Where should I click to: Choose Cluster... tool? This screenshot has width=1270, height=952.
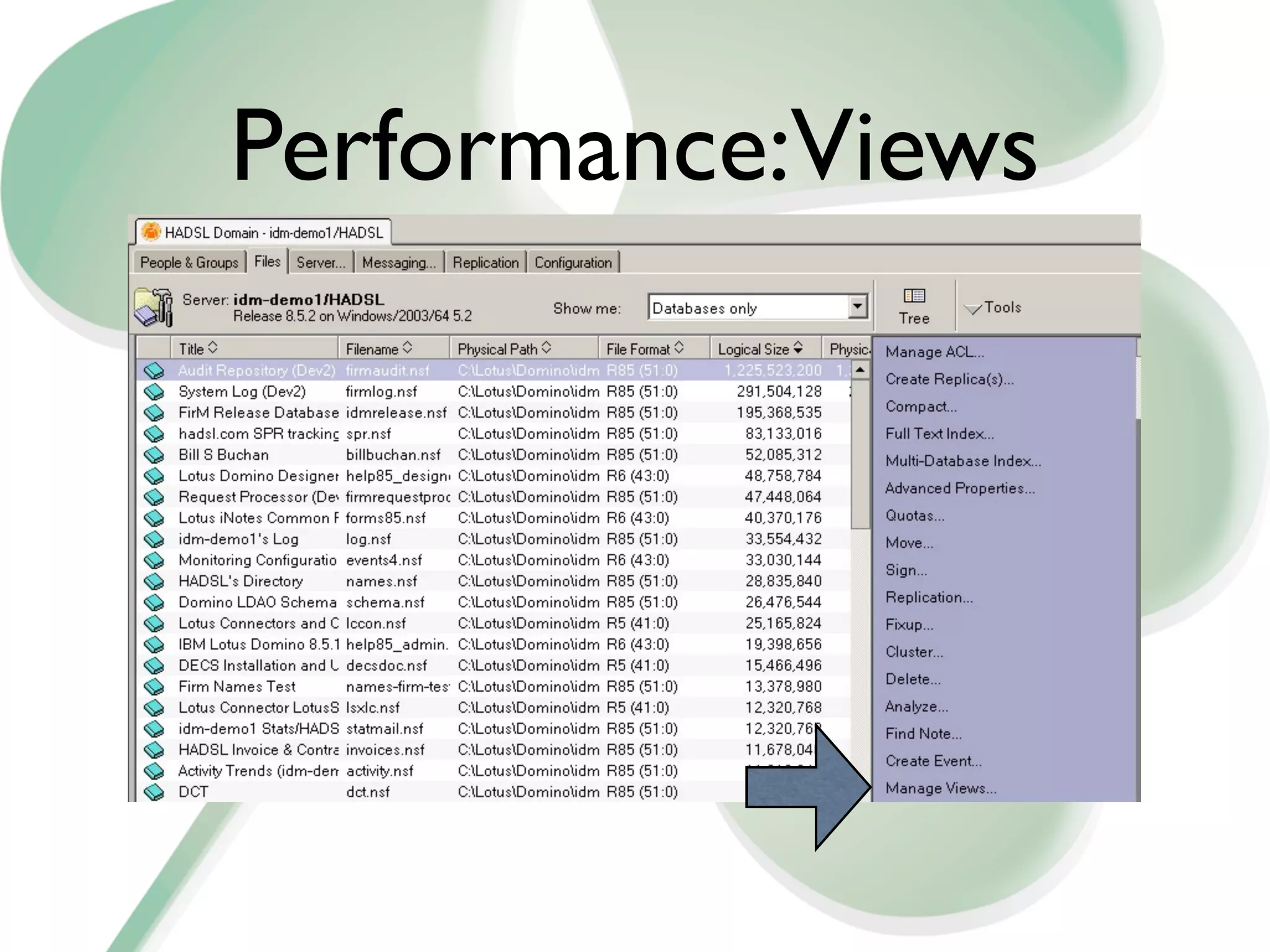[914, 652]
